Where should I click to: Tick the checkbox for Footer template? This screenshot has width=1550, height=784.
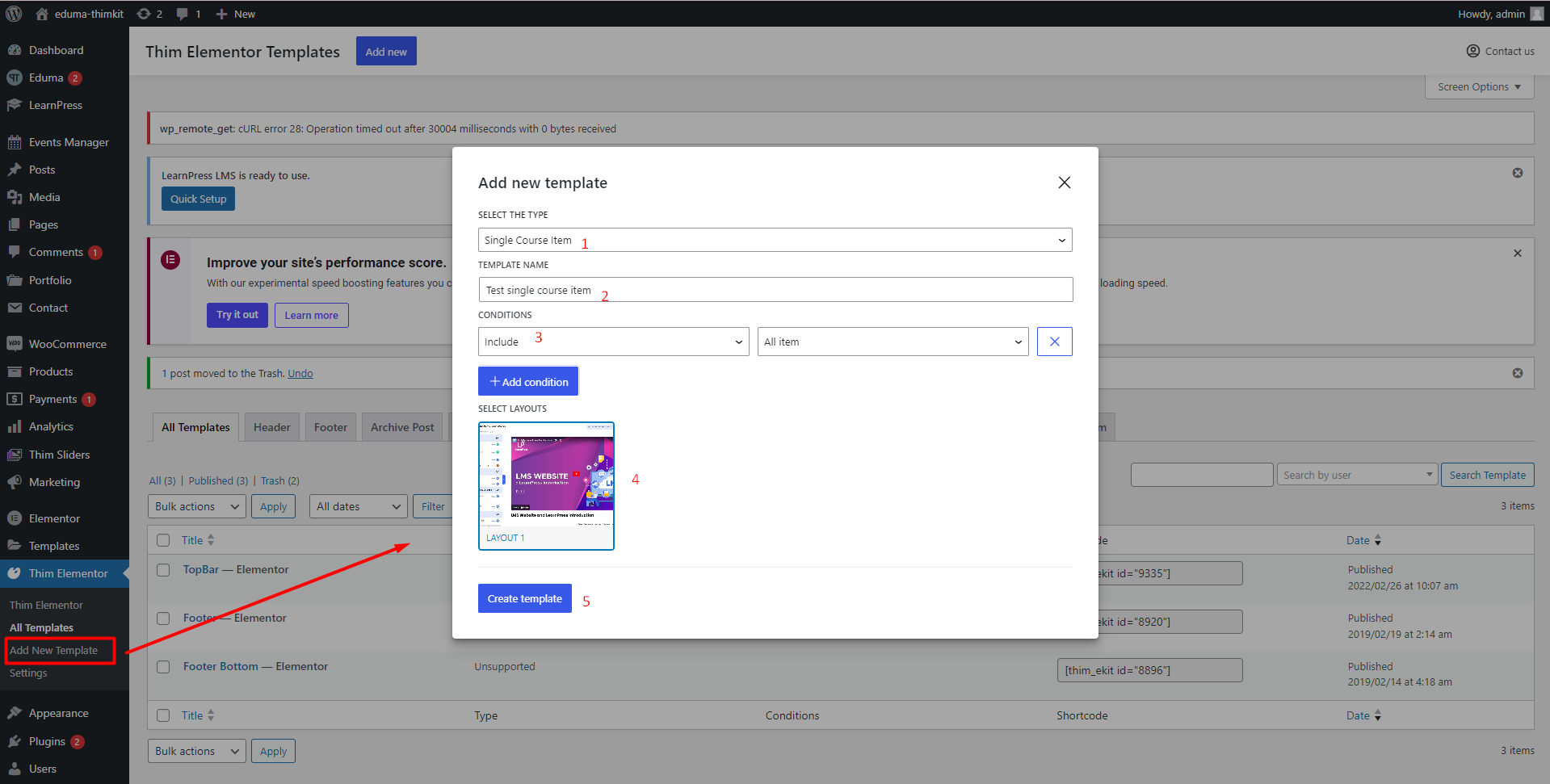tap(163, 618)
